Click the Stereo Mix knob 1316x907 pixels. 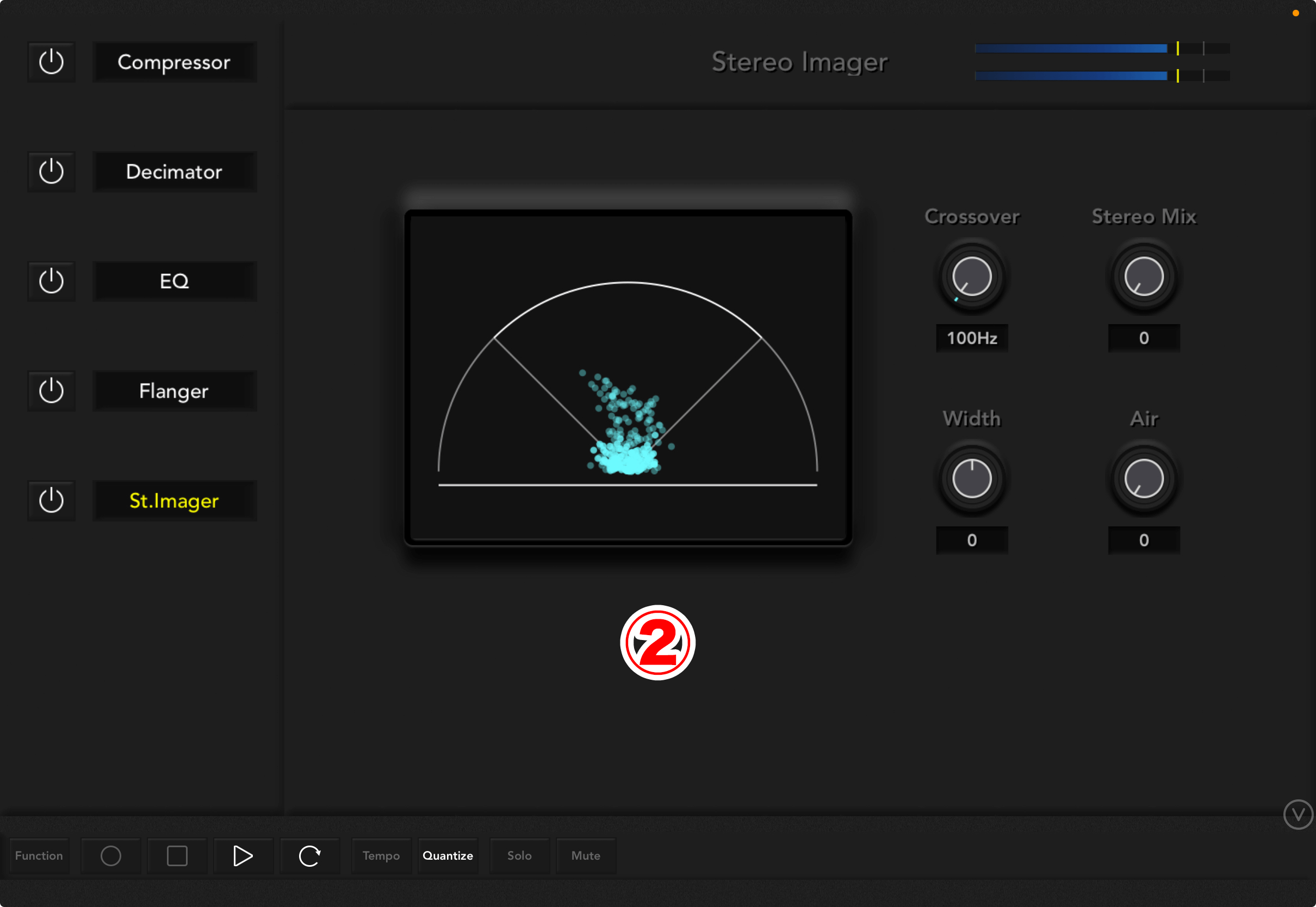tap(1144, 277)
